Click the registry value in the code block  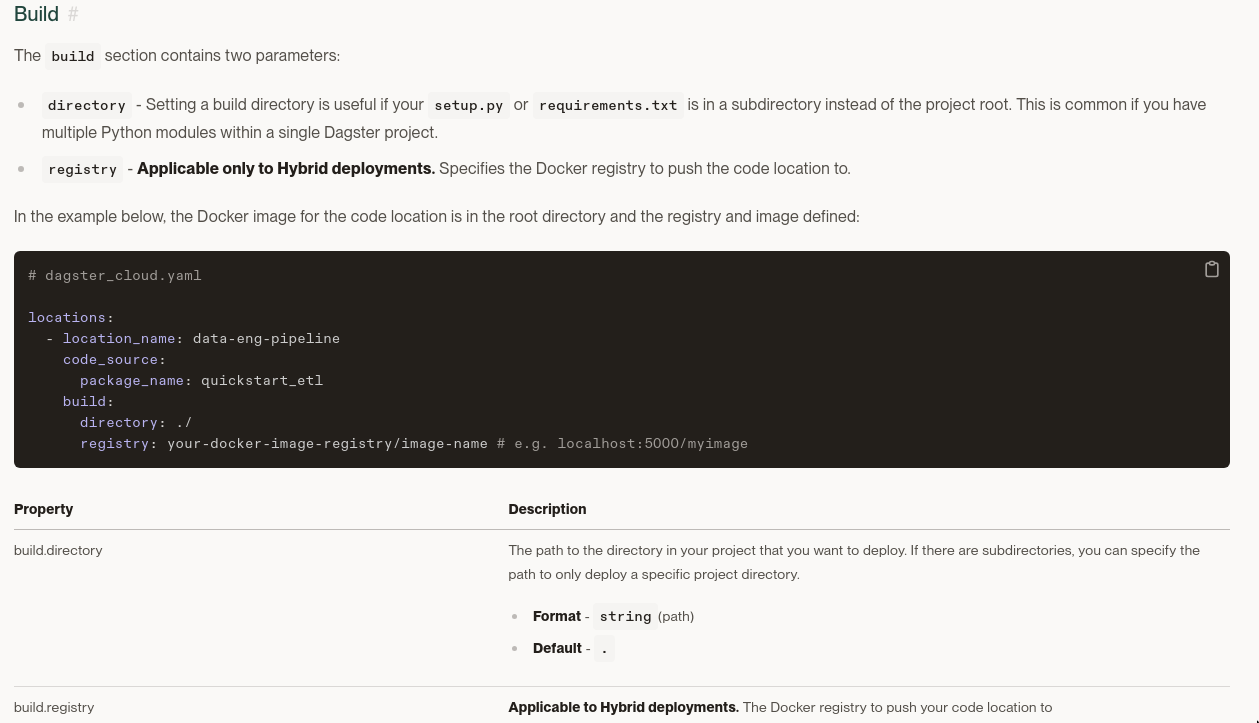327,443
